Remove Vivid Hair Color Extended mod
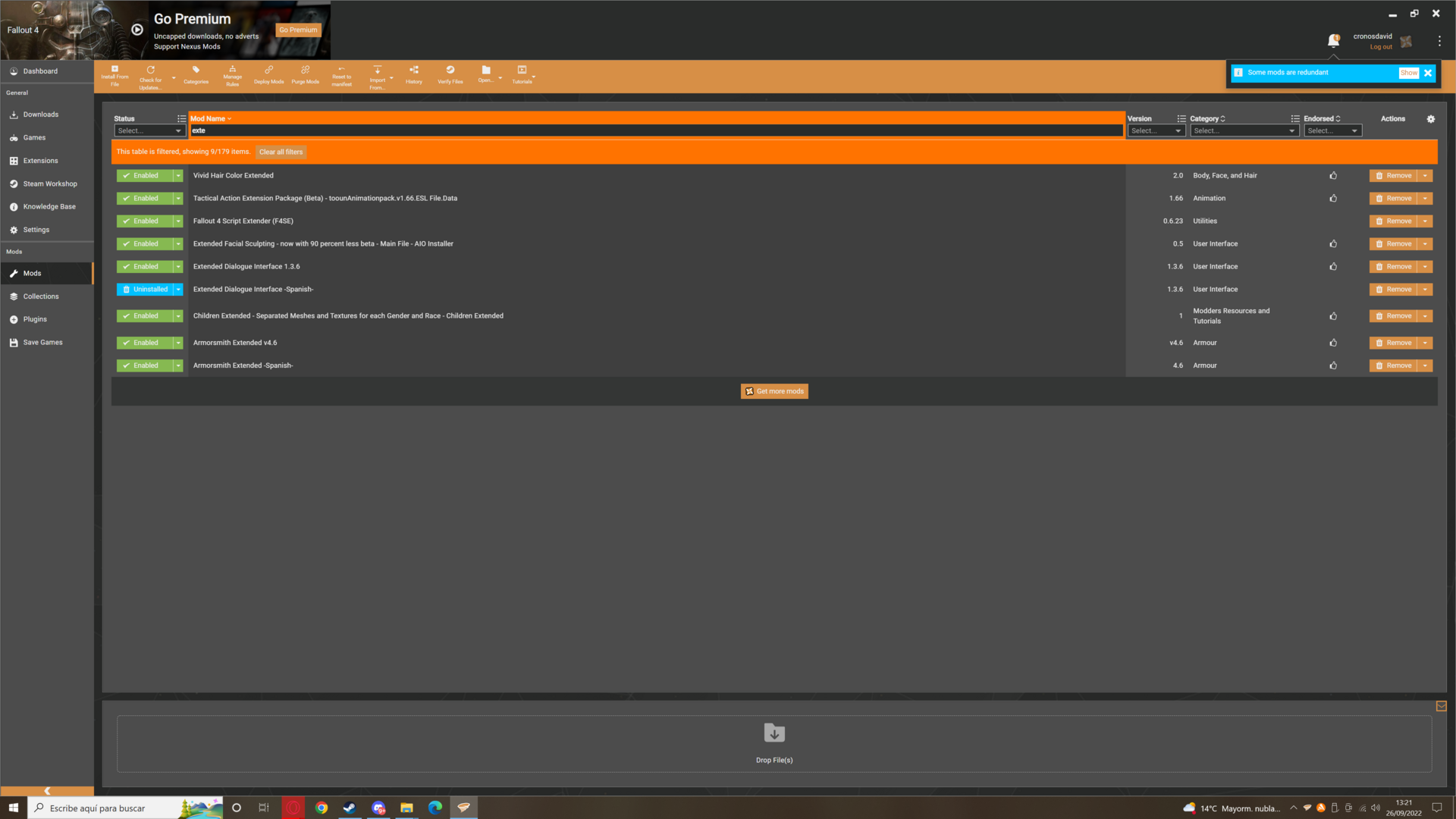 coord(1394,175)
